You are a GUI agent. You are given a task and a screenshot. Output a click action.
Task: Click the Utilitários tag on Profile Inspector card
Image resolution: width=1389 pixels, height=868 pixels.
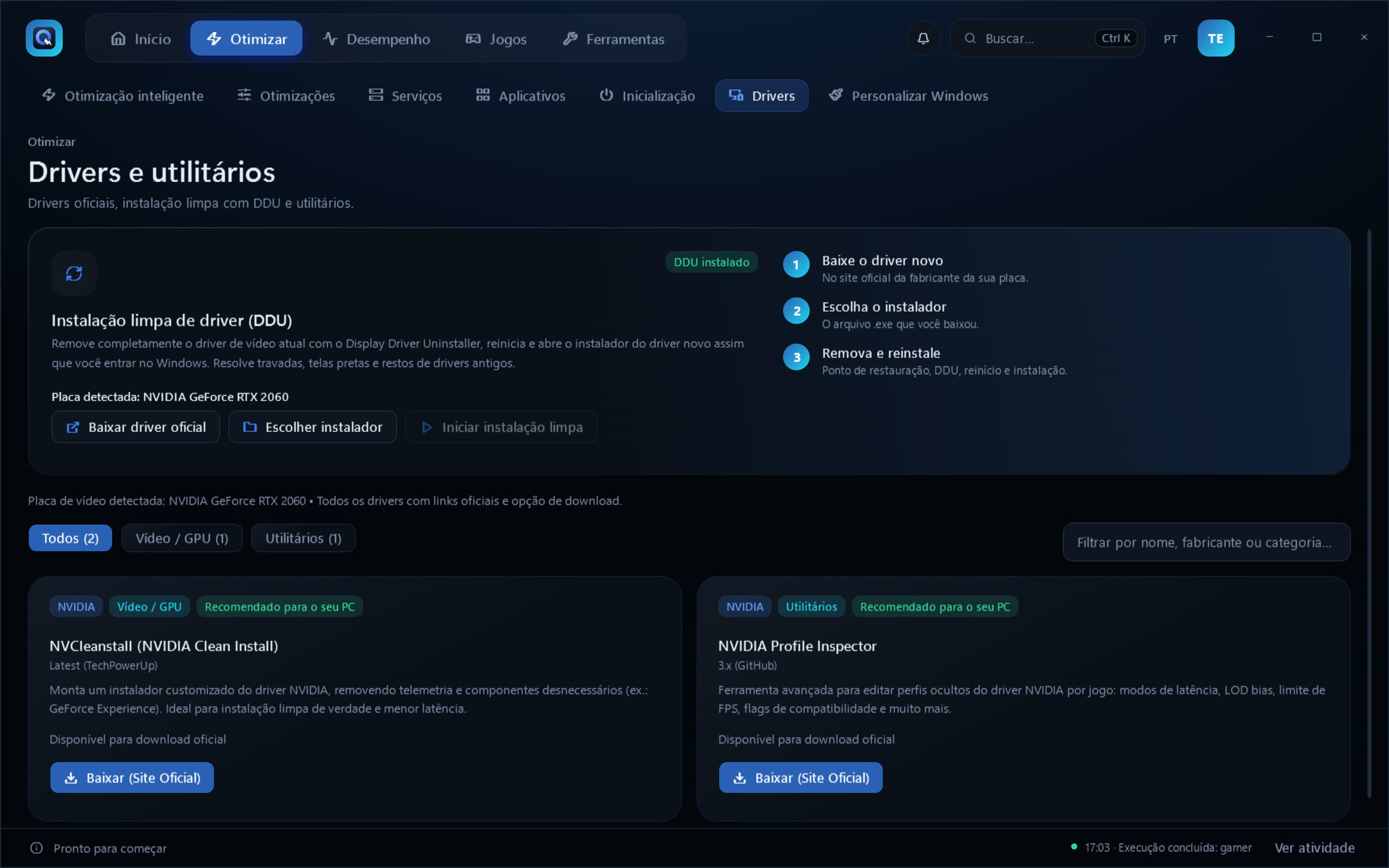point(812,606)
